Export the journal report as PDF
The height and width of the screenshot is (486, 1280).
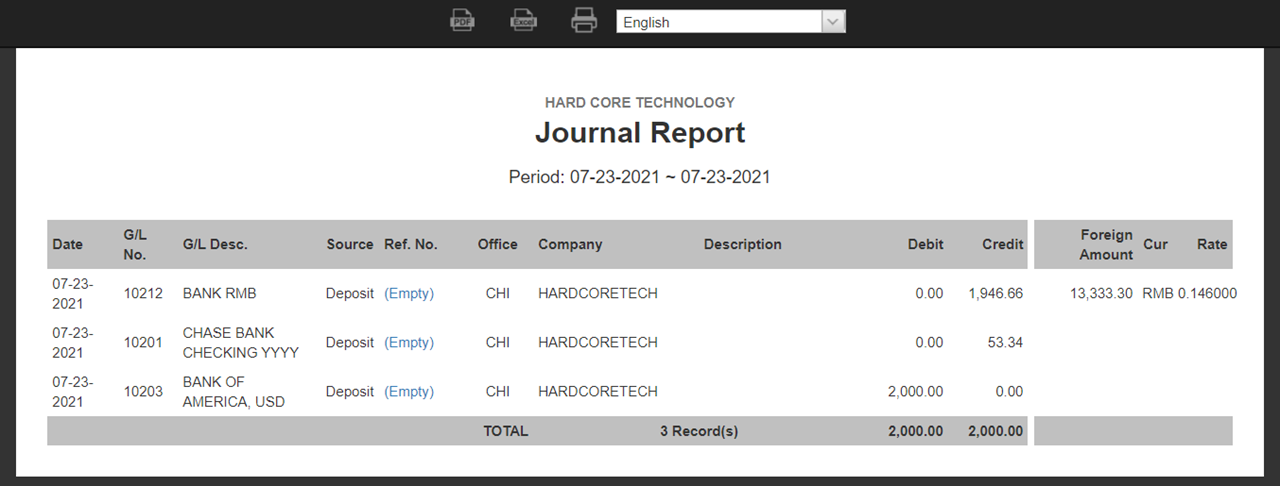tap(462, 20)
